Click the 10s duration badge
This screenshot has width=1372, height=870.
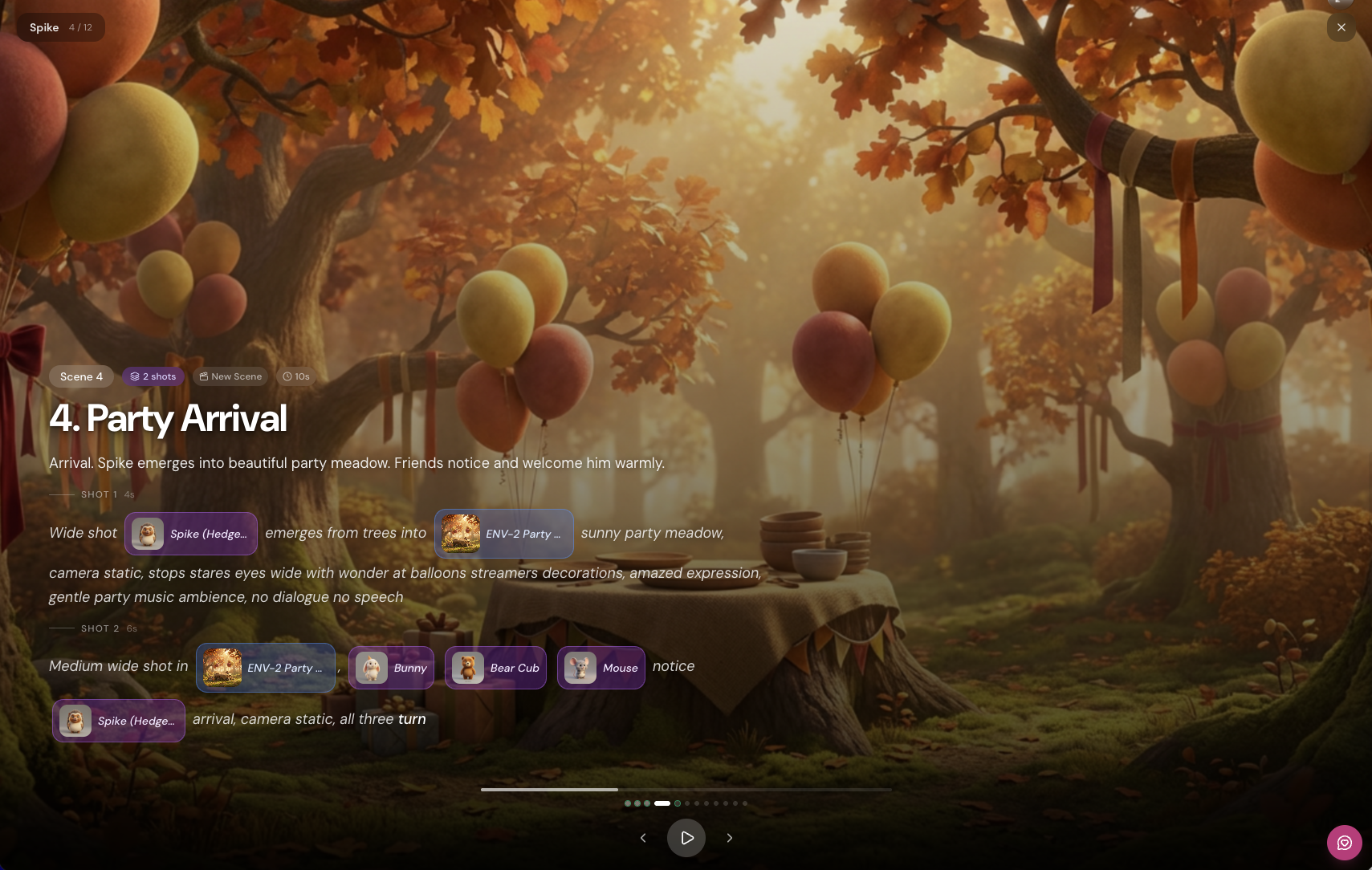pyautogui.click(x=296, y=376)
